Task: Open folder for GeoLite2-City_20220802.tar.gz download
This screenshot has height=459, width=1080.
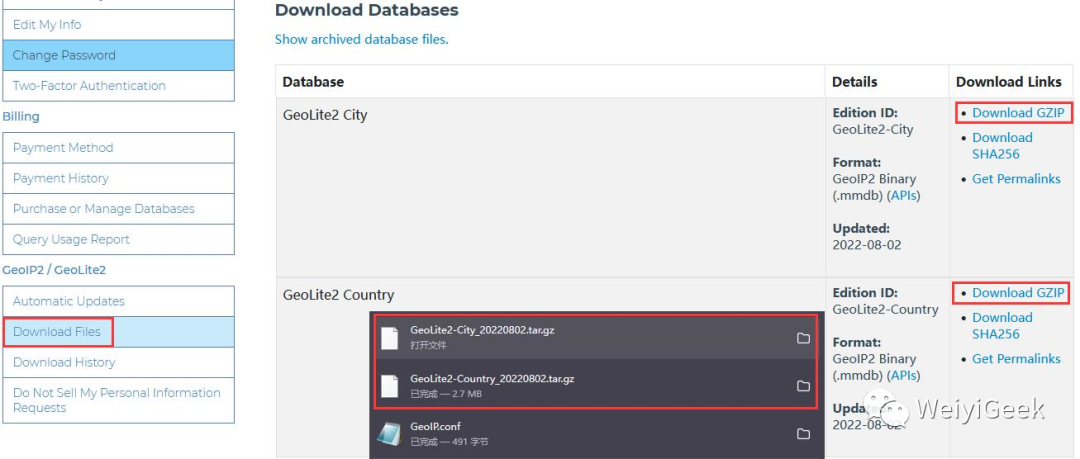Action: [x=803, y=338]
